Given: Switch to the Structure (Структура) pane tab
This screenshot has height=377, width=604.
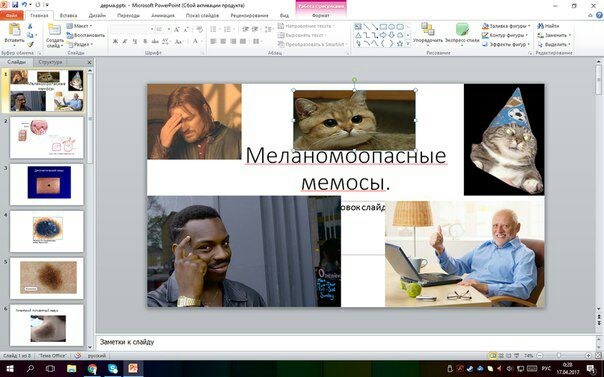Looking at the screenshot, I should coord(50,62).
